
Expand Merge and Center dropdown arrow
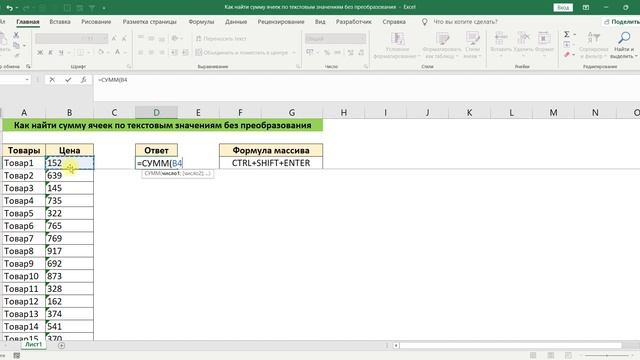[x=293, y=53]
